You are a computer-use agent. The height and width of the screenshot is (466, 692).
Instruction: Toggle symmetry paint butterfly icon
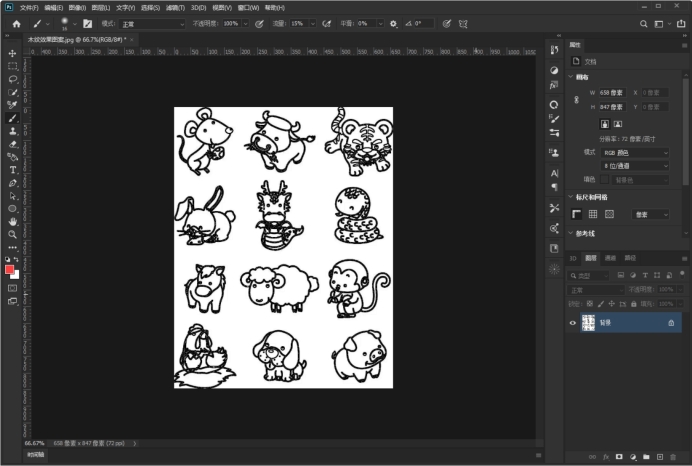(463, 24)
